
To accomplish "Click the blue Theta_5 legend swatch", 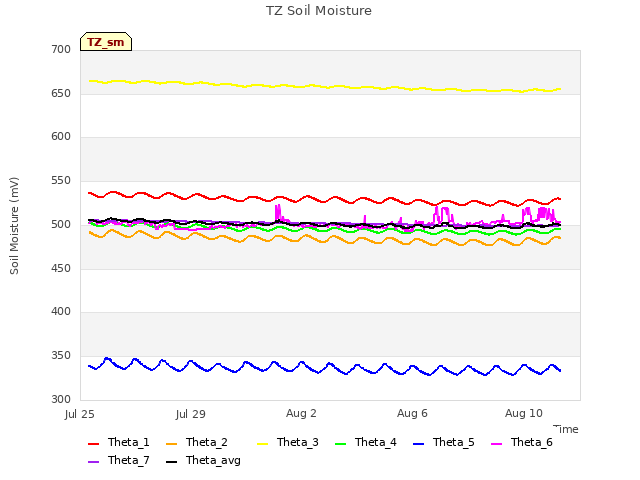I will click(418, 444).
